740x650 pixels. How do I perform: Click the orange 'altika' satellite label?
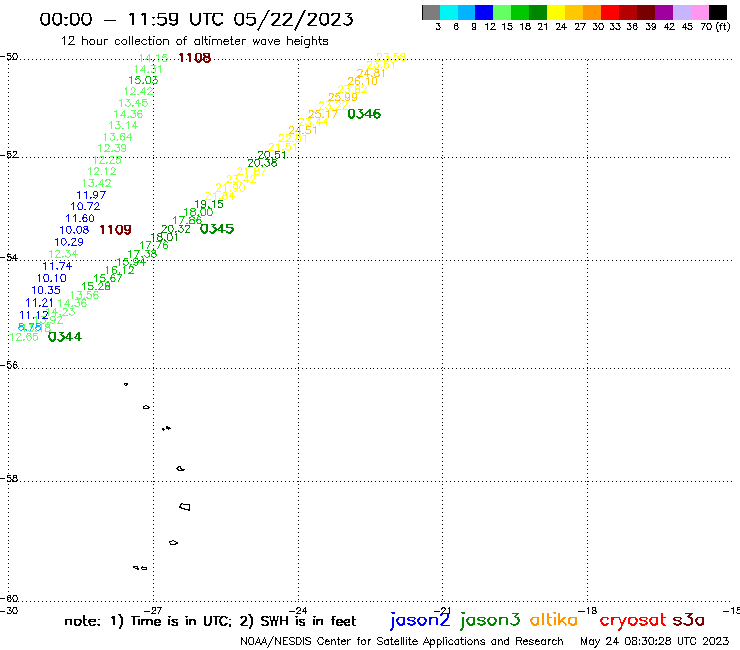[553, 619]
